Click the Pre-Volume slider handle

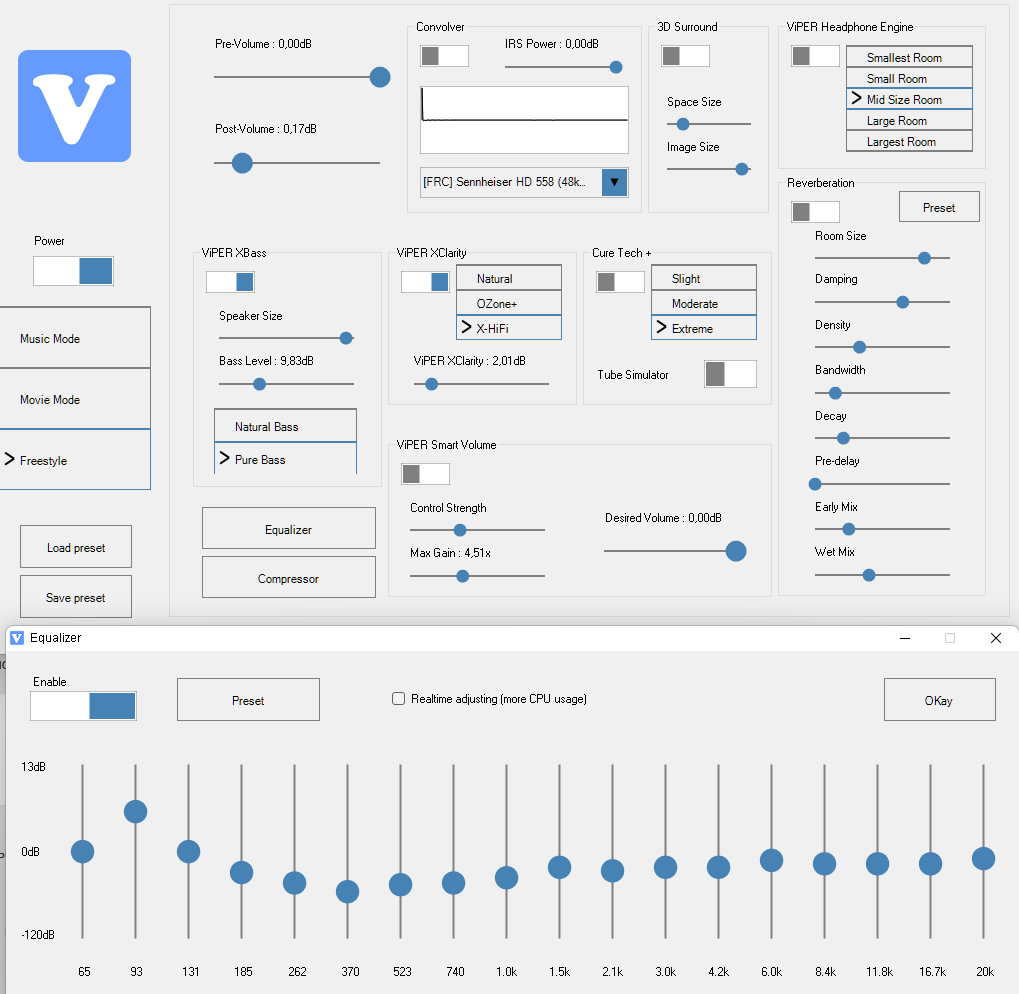click(380, 77)
